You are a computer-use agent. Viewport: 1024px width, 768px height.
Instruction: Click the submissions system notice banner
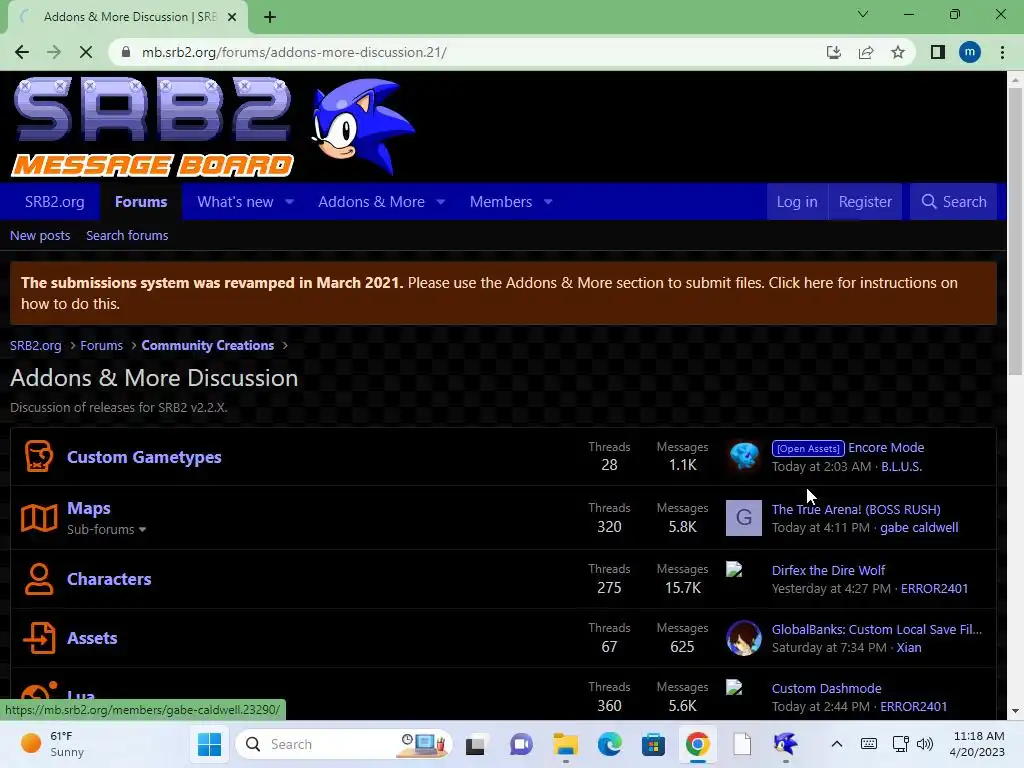click(x=503, y=293)
